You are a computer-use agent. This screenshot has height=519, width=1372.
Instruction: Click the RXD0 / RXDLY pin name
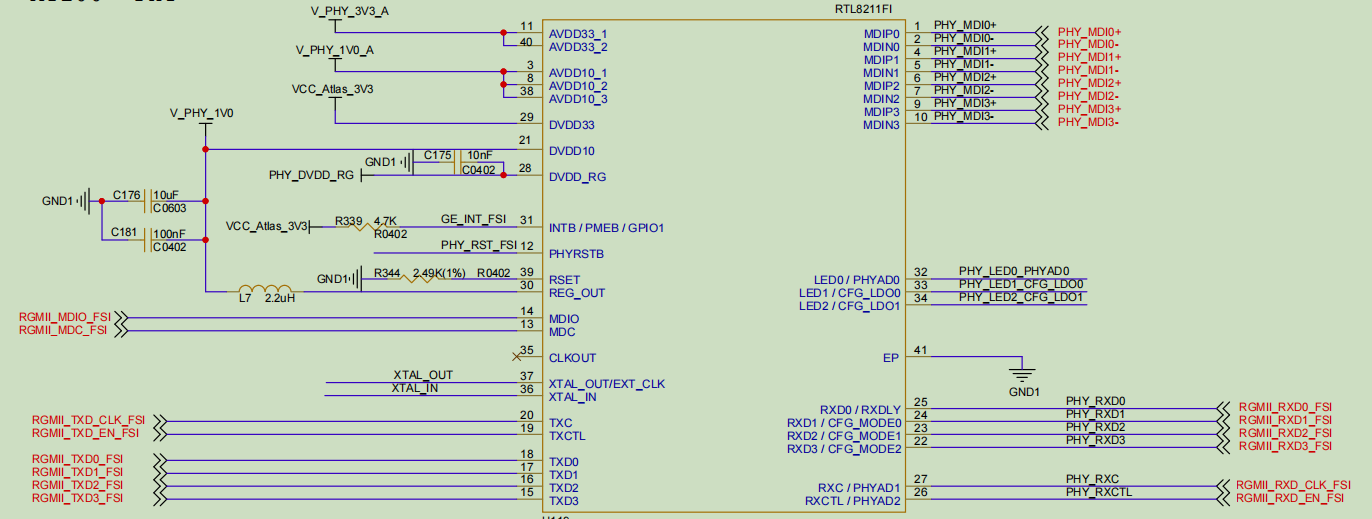click(x=860, y=410)
